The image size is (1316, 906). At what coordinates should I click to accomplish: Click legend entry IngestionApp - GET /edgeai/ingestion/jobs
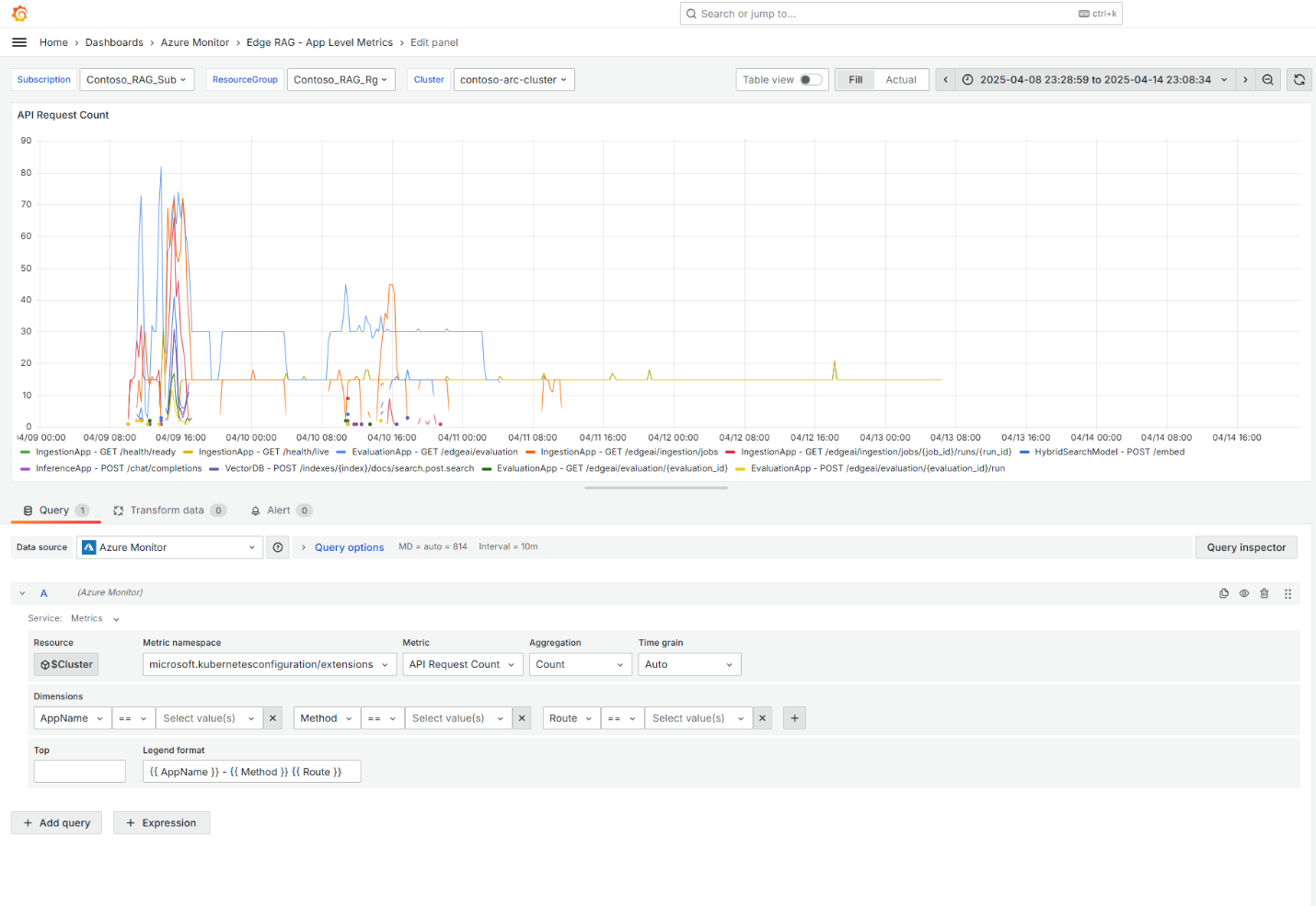629,453
